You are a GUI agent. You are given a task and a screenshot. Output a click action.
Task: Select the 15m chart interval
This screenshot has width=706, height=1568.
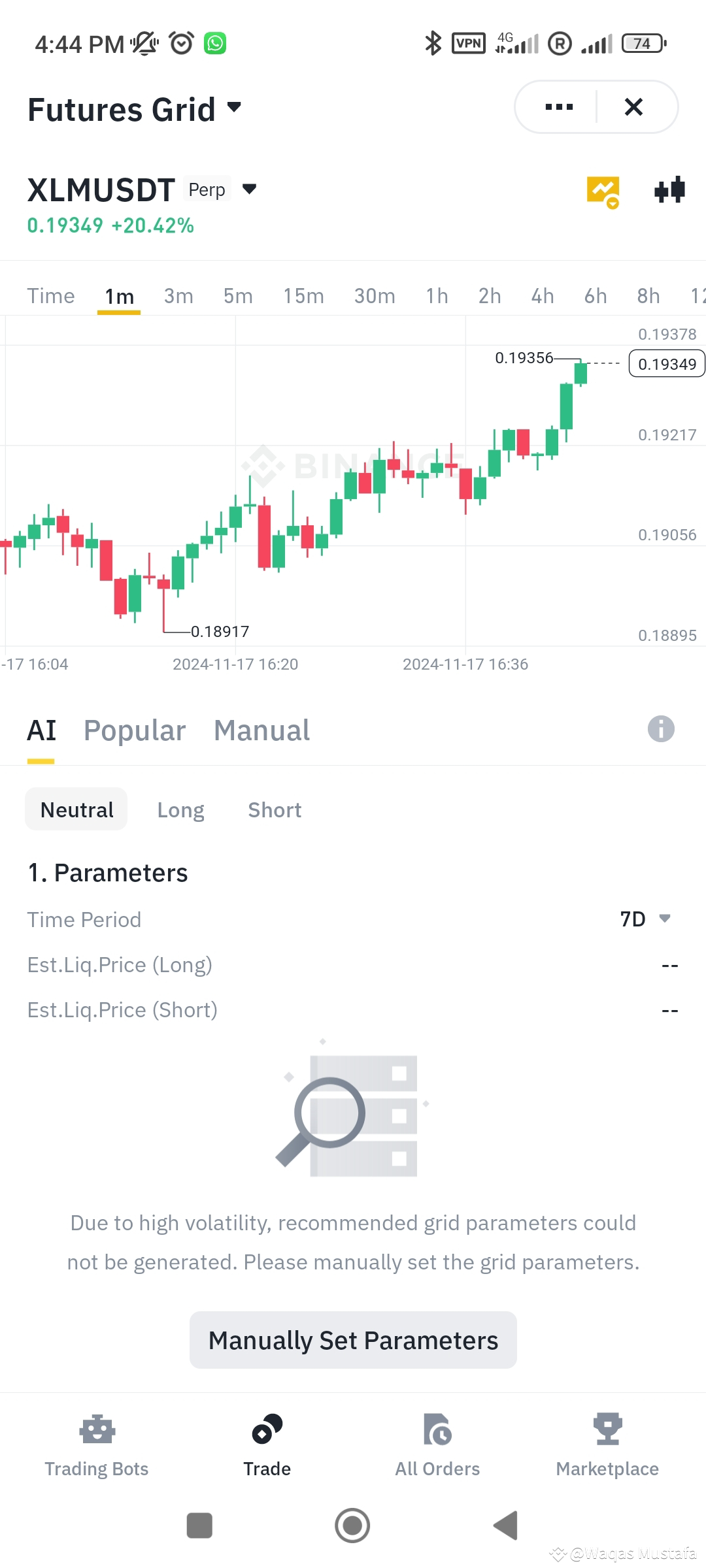tap(303, 295)
